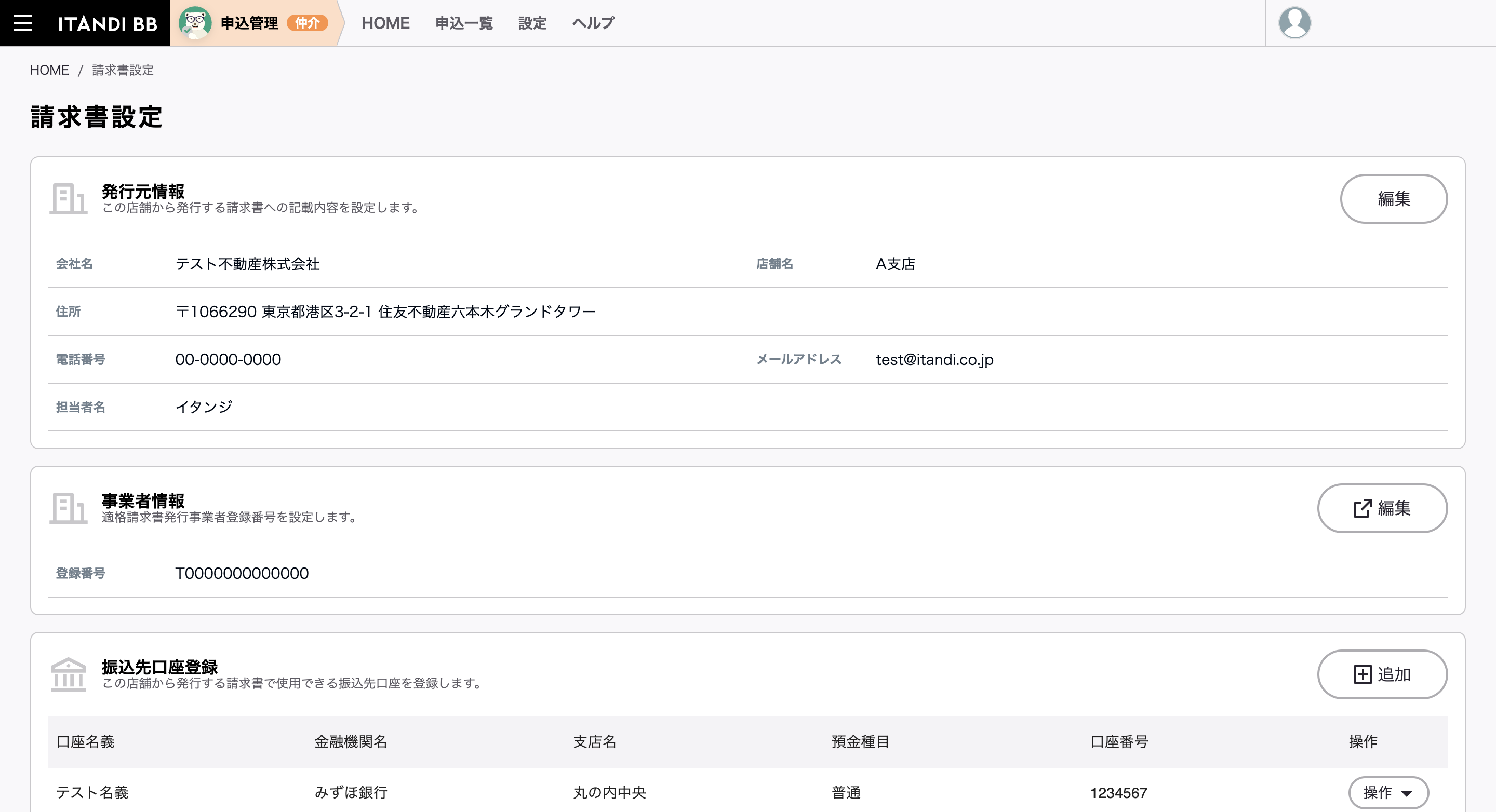Click the 振込先口座登録 bank icon
Image resolution: width=1496 pixels, height=812 pixels.
tap(68, 674)
